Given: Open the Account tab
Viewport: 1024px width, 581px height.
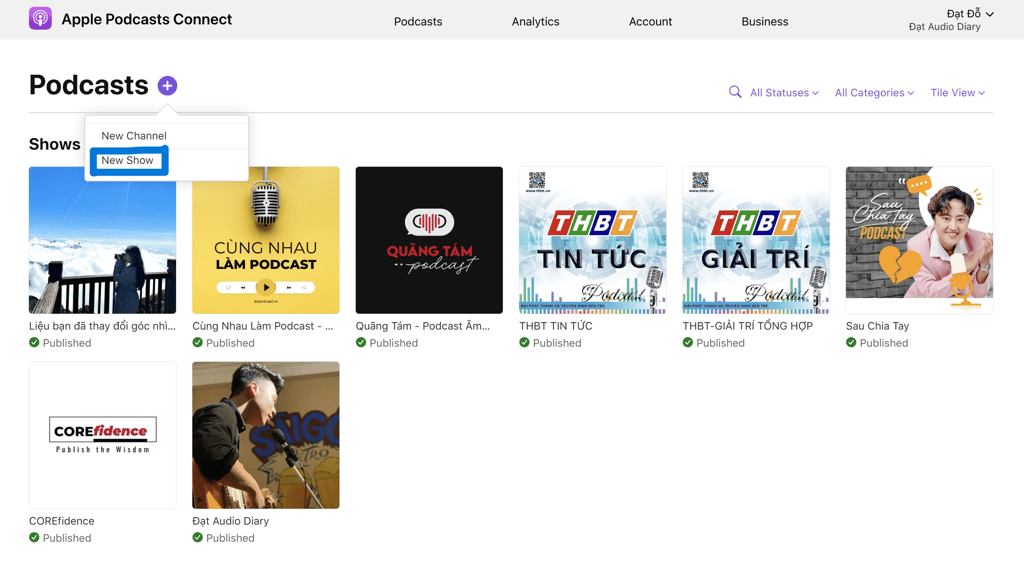Looking at the screenshot, I should (x=650, y=22).
